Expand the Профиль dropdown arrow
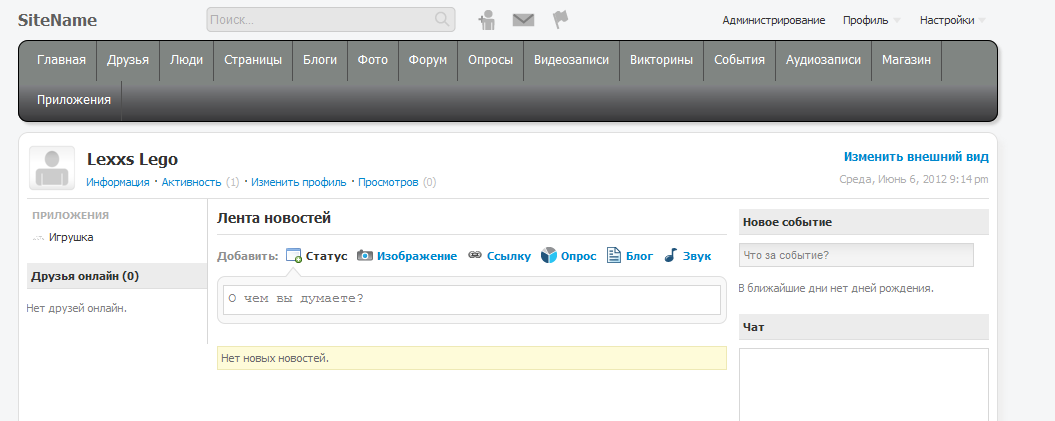 896,21
